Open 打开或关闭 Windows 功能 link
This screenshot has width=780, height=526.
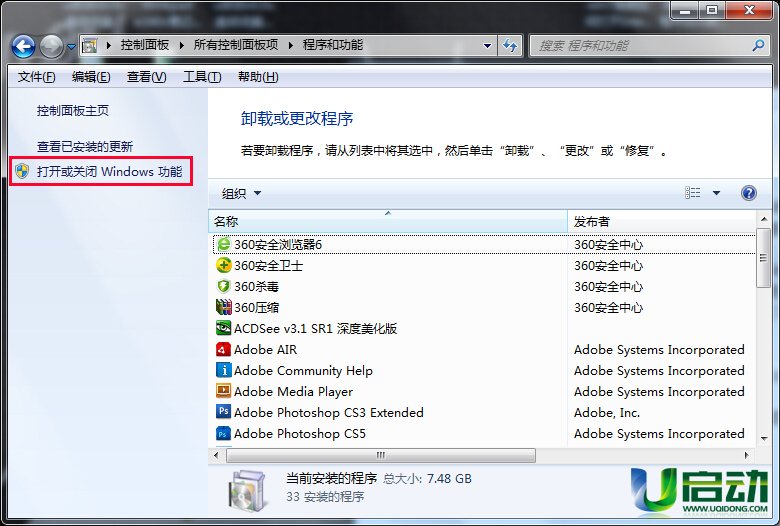click(x=109, y=172)
